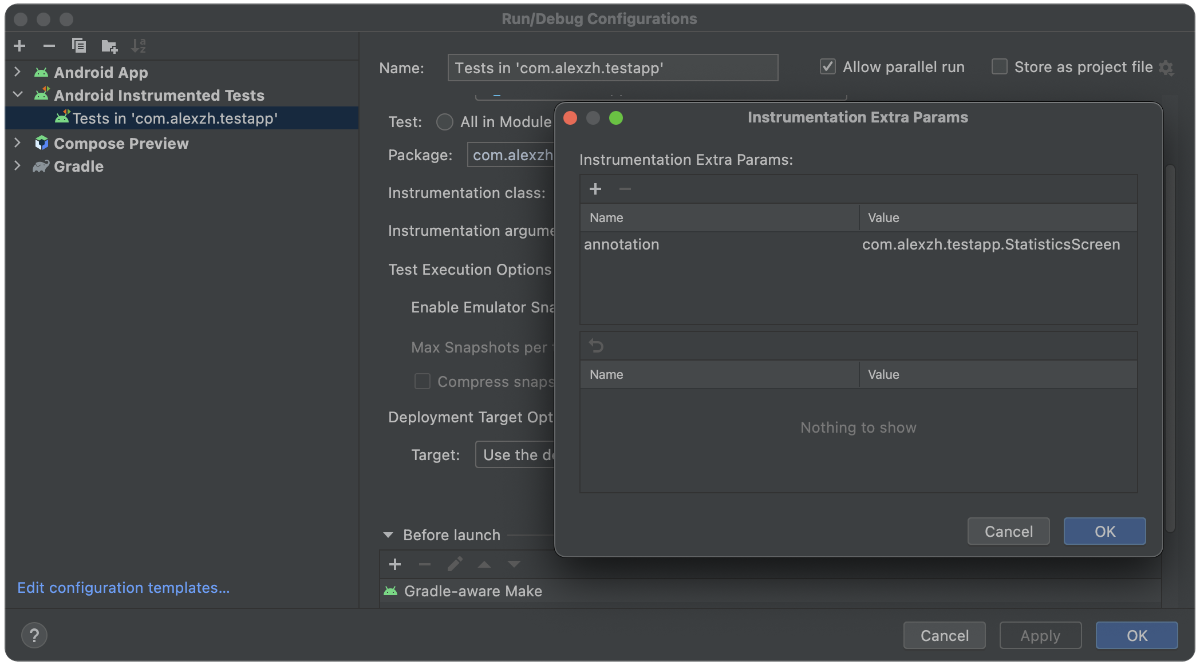Confirm with OK in Instrumentation Extra Params

[x=1105, y=531]
